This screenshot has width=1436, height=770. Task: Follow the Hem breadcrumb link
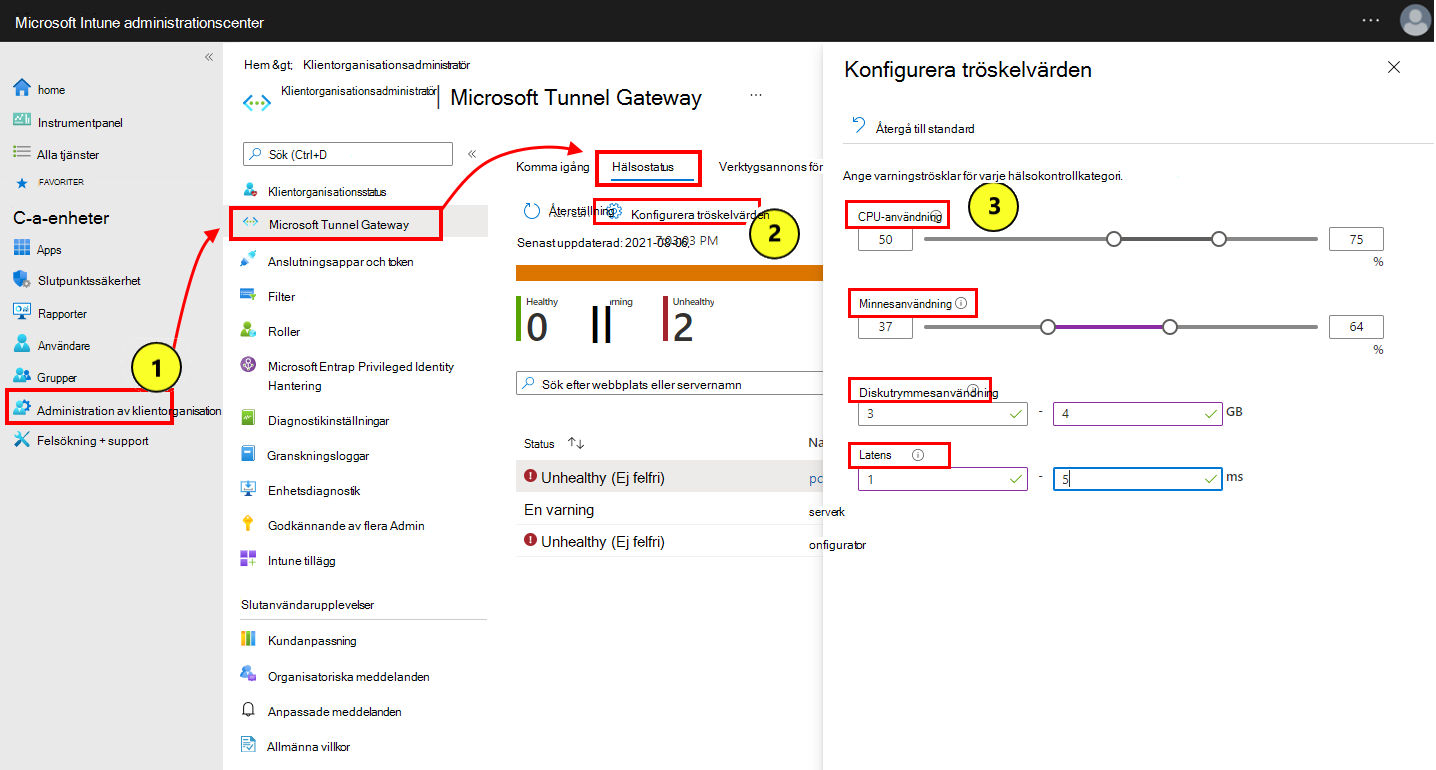tap(257, 64)
